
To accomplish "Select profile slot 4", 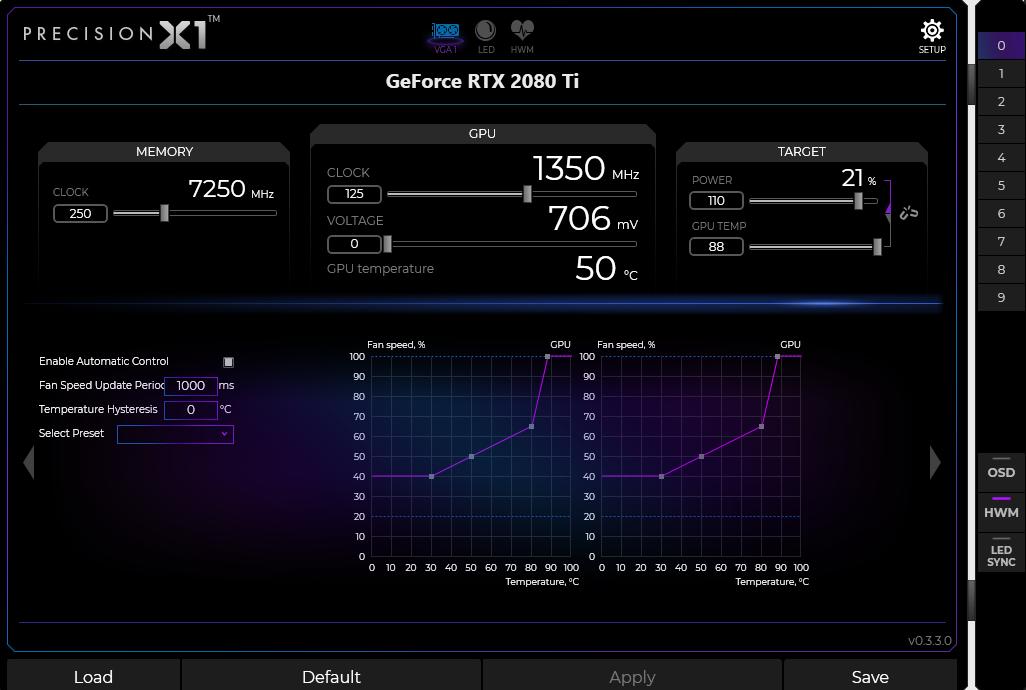I will 1001,158.
